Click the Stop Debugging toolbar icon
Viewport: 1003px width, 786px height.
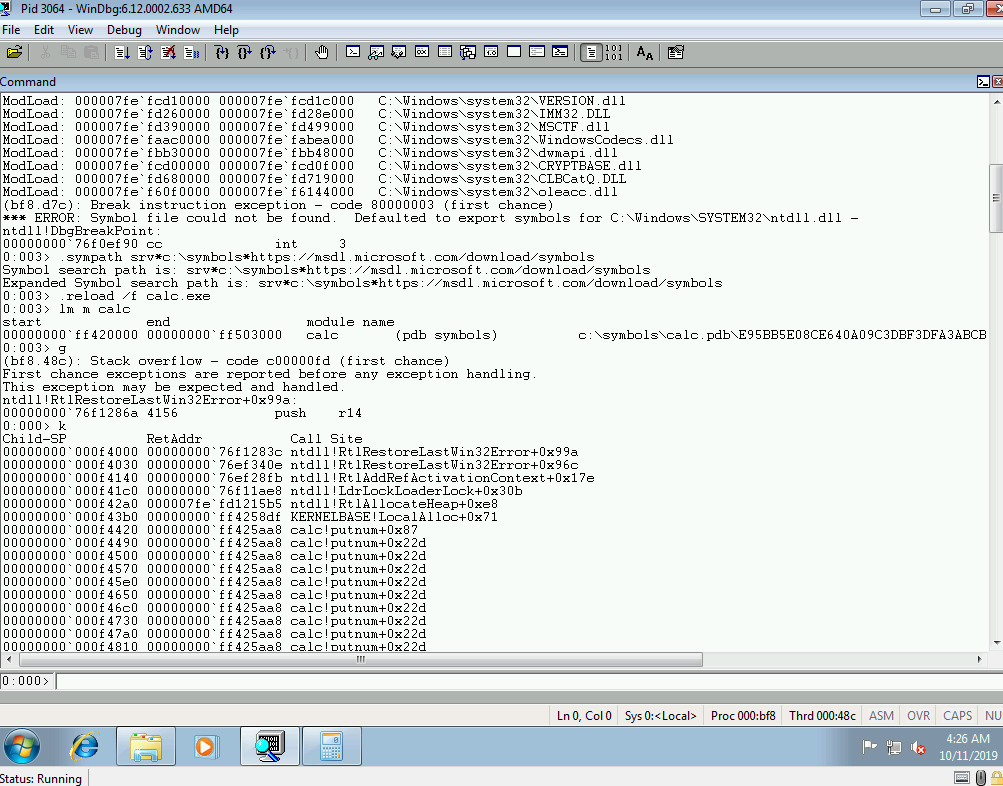[168, 52]
